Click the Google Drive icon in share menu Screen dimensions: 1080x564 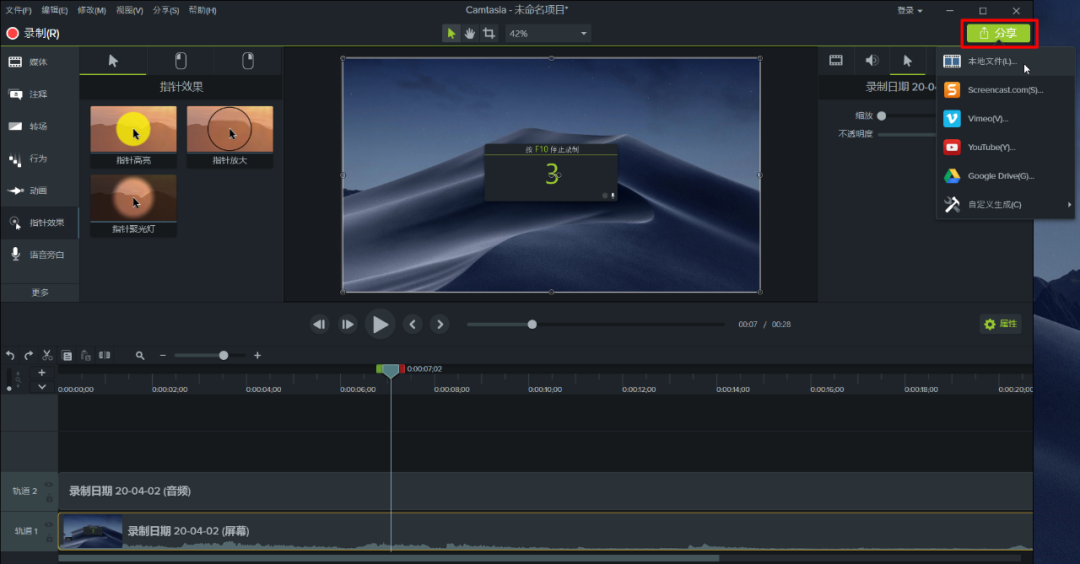click(x=952, y=176)
